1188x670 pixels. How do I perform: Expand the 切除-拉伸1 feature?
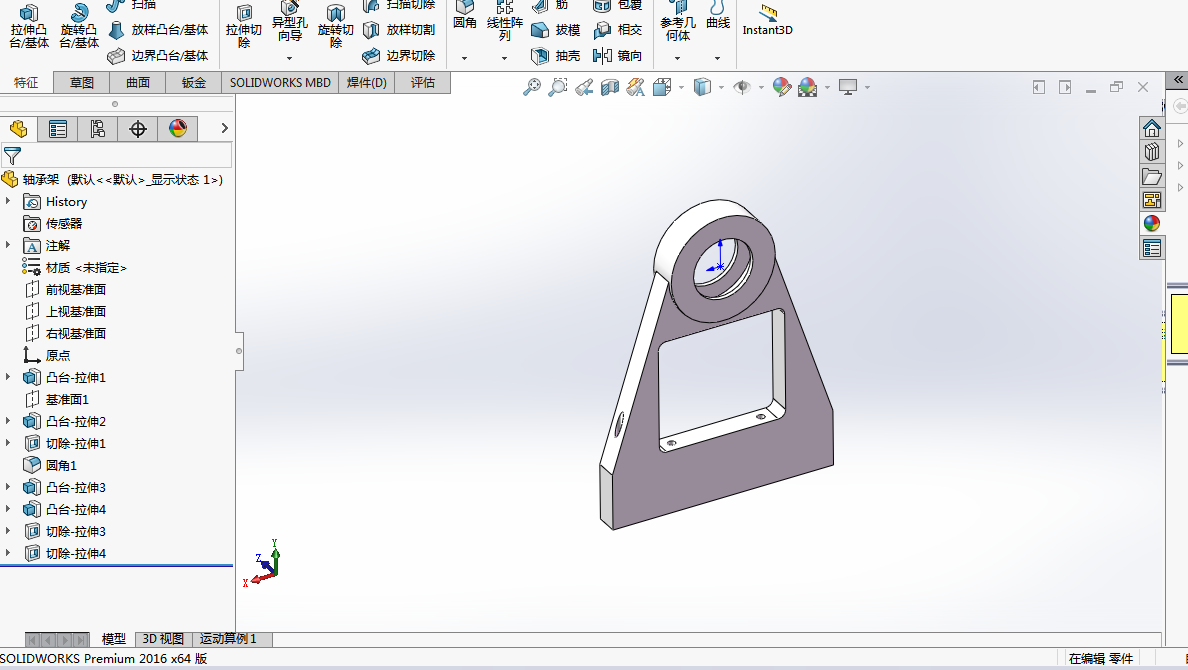click(8, 443)
